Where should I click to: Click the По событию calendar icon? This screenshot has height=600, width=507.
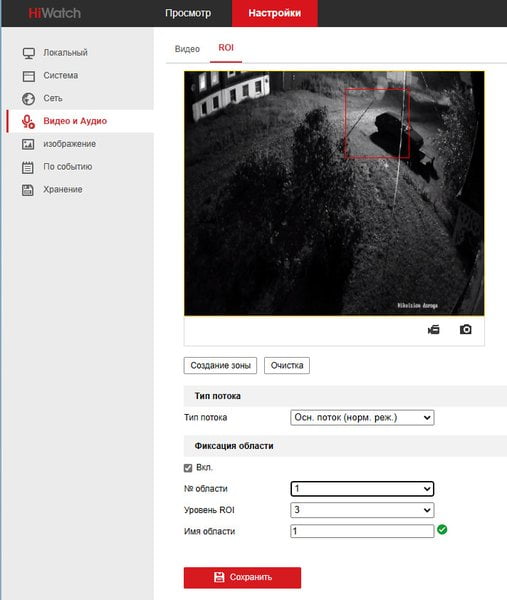28,167
